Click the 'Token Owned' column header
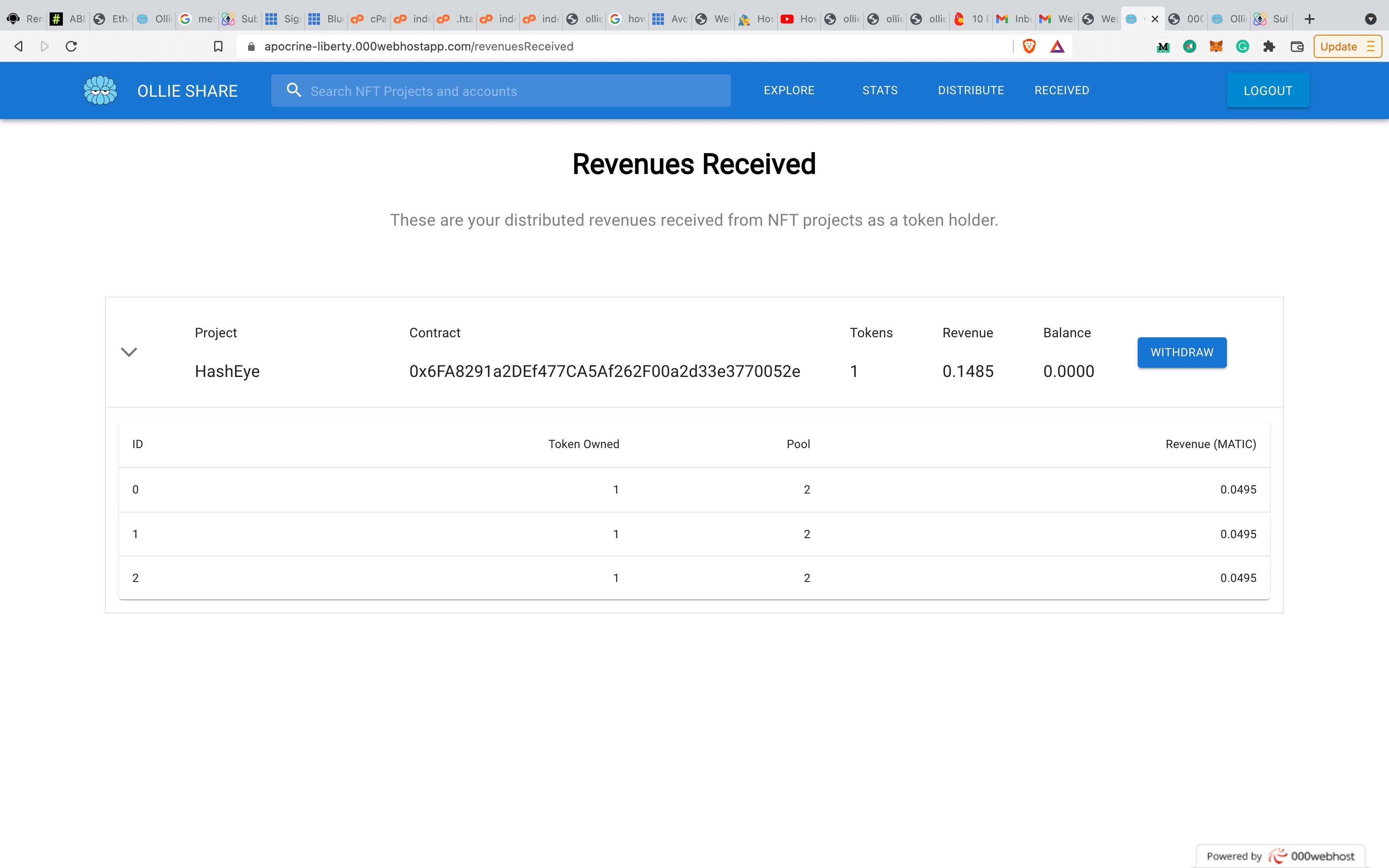The height and width of the screenshot is (868, 1389). [x=583, y=444]
